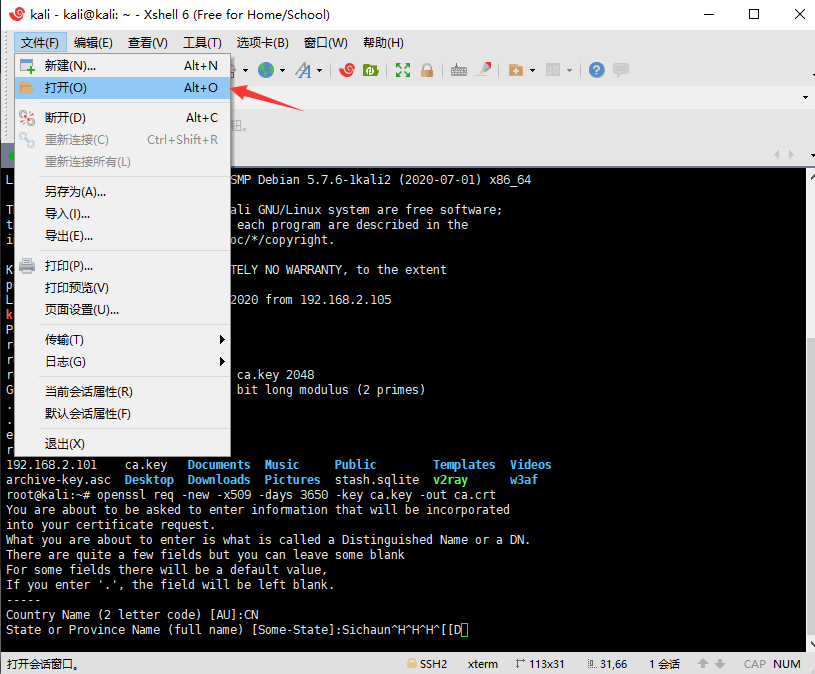Open the new file transfer folder icon

pyautogui.click(x=516, y=71)
